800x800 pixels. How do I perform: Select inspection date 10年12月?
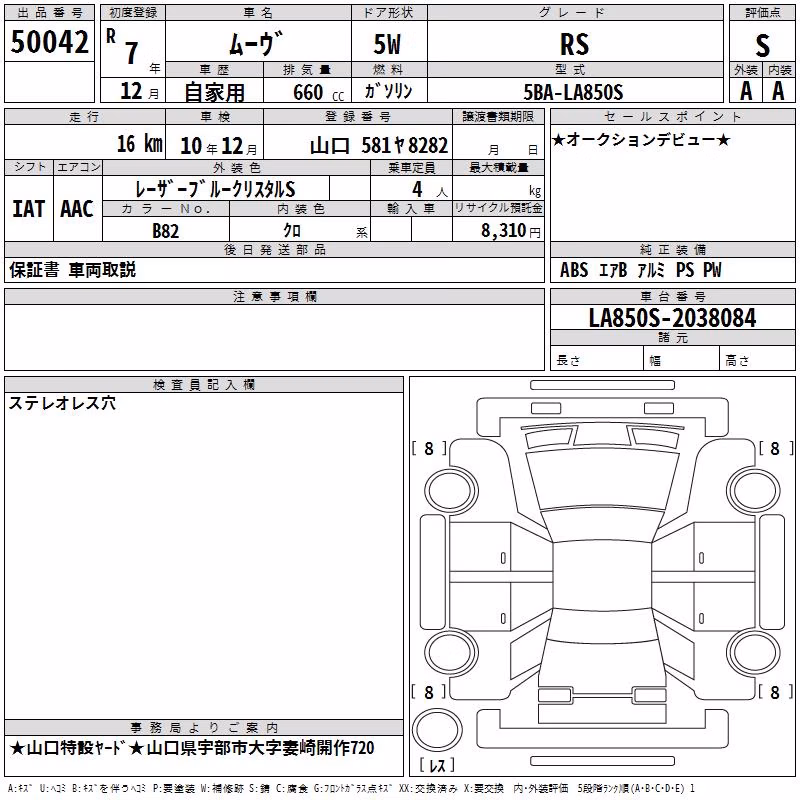click(x=218, y=146)
